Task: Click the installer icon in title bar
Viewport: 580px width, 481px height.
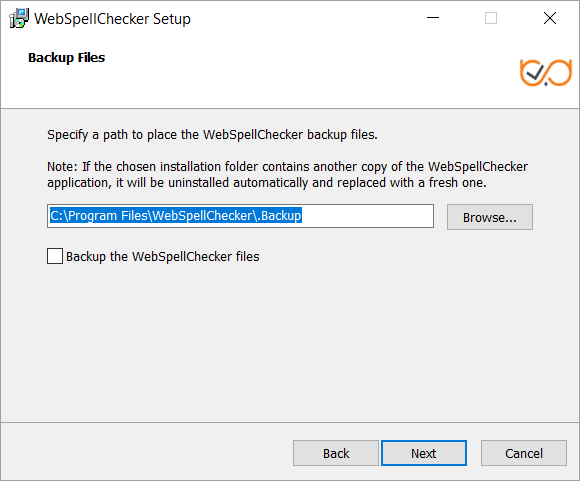Action: click(x=19, y=18)
